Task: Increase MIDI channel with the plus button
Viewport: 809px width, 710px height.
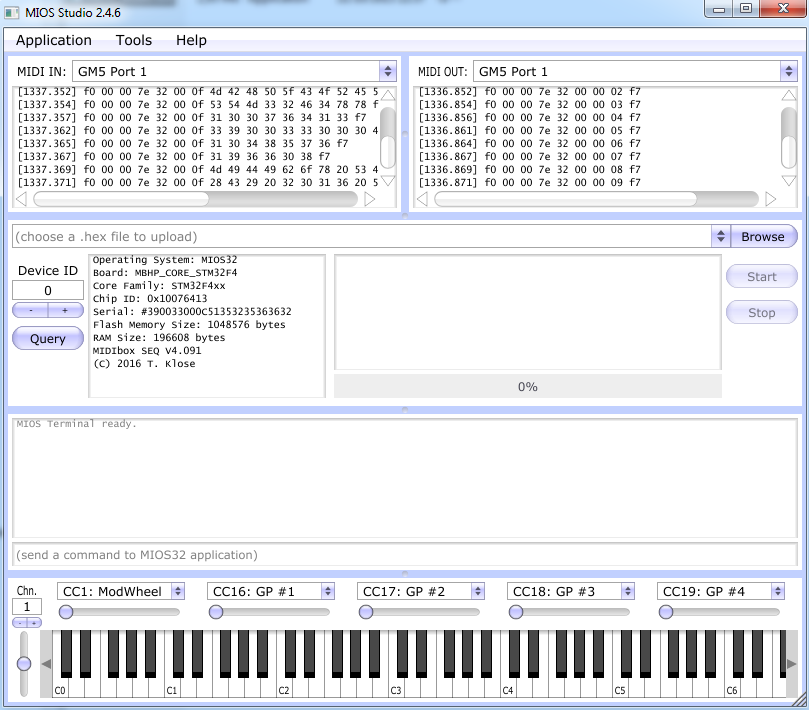Action: (x=34, y=623)
